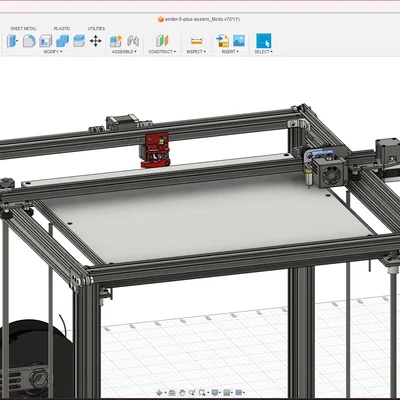Select the Combine tool icon
This screenshot has height=400, width=400.
pyautogui.click(x=62, y=41)
